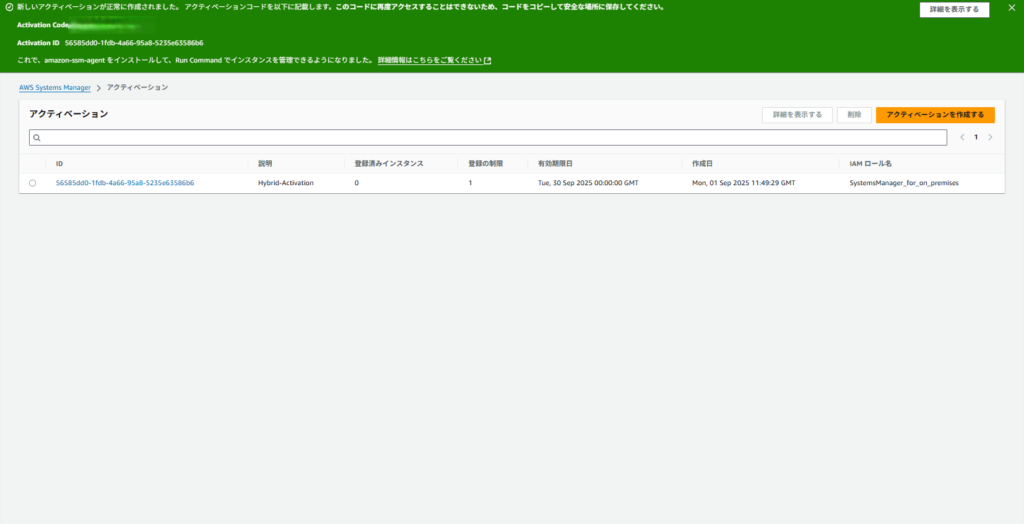Select page number 1
This screenshot has width=1024, height=524.
976,137
